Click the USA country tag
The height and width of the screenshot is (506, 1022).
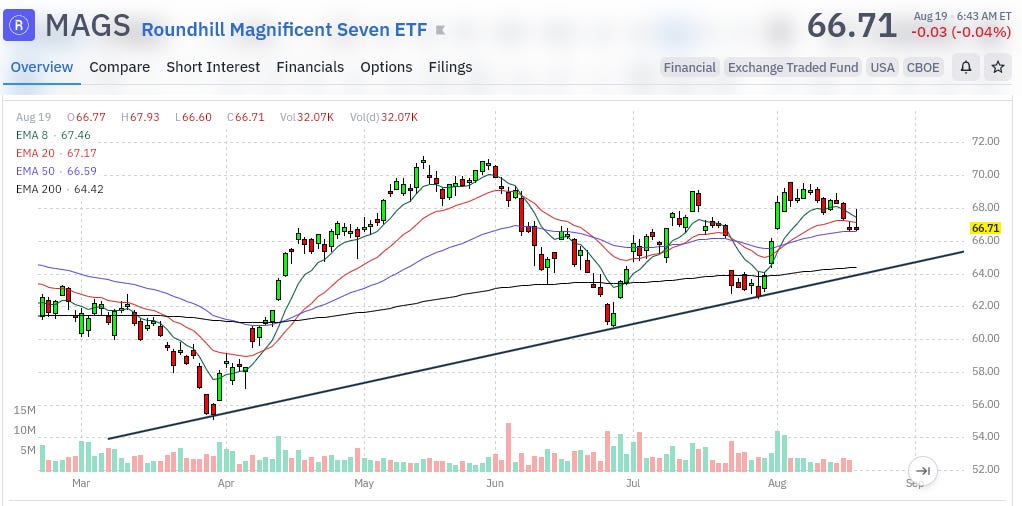[x=883, y=67]
